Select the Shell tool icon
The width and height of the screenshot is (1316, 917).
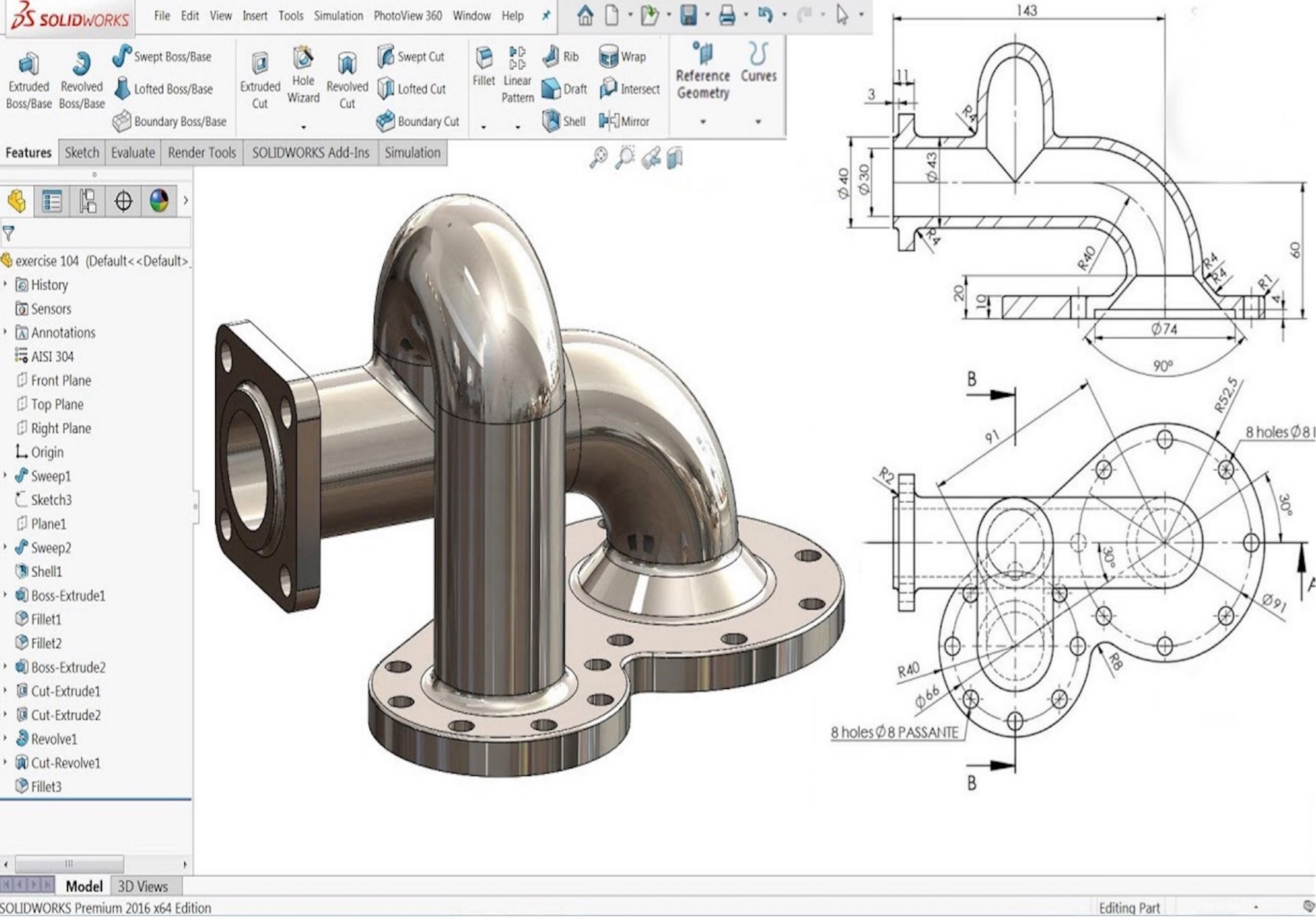tap(551, 121)
